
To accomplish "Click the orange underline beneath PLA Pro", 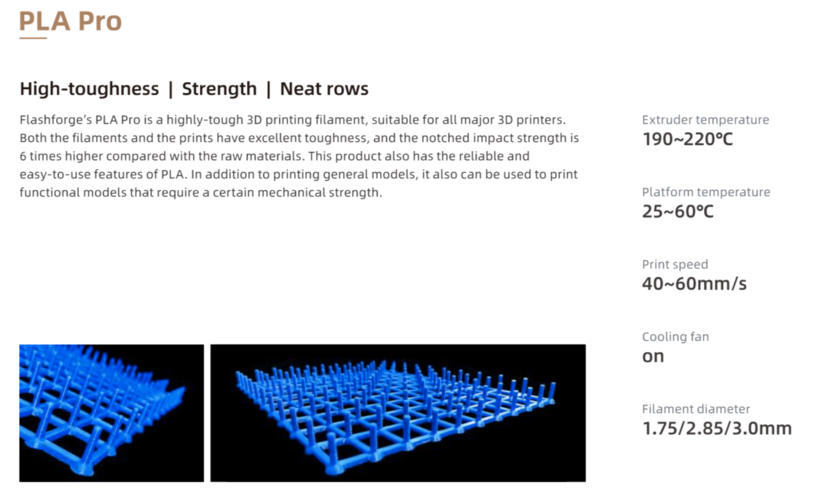I will [x=33, y=39].
